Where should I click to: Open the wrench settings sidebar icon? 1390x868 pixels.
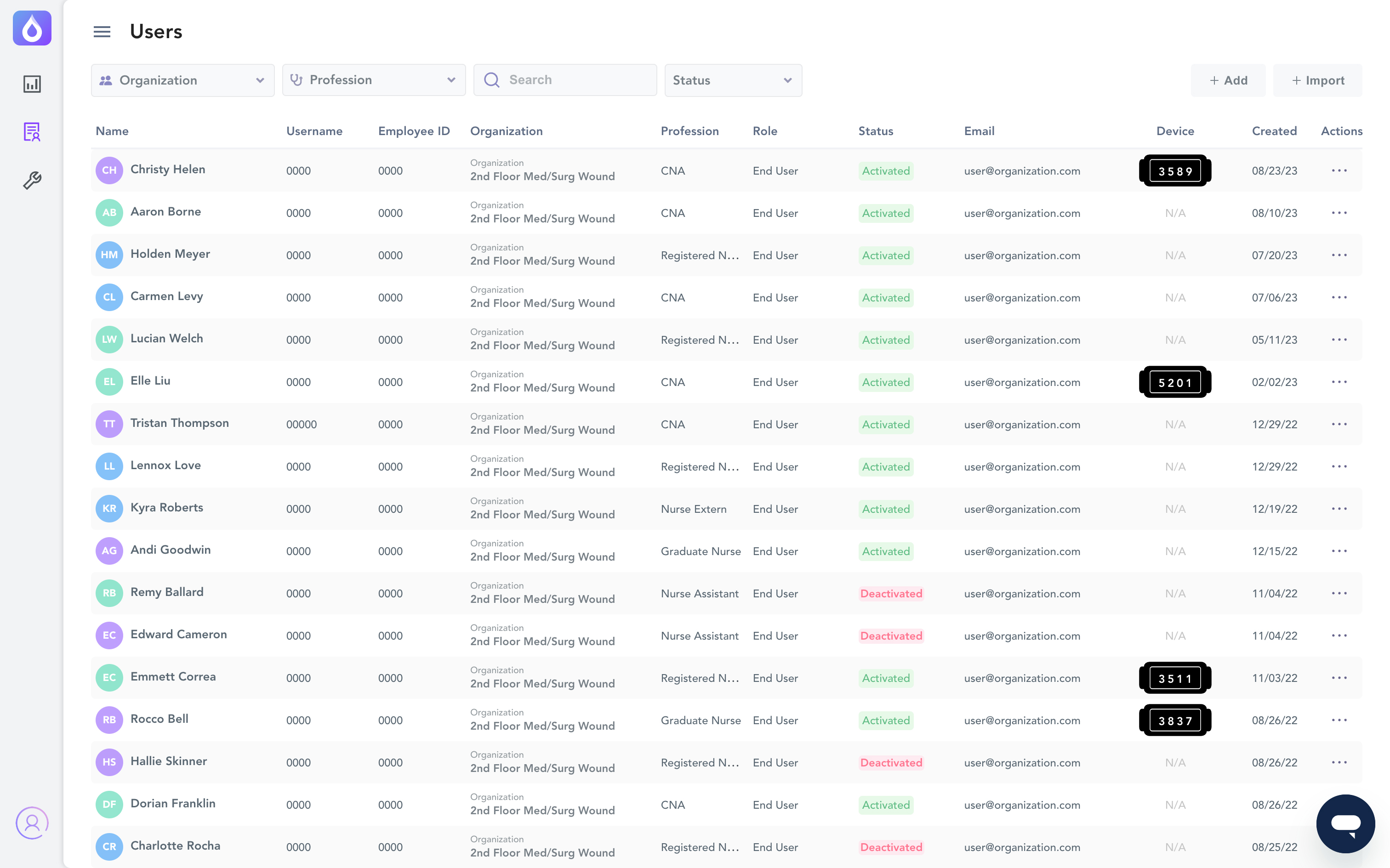pyautogui.click(x=32, y=180)
